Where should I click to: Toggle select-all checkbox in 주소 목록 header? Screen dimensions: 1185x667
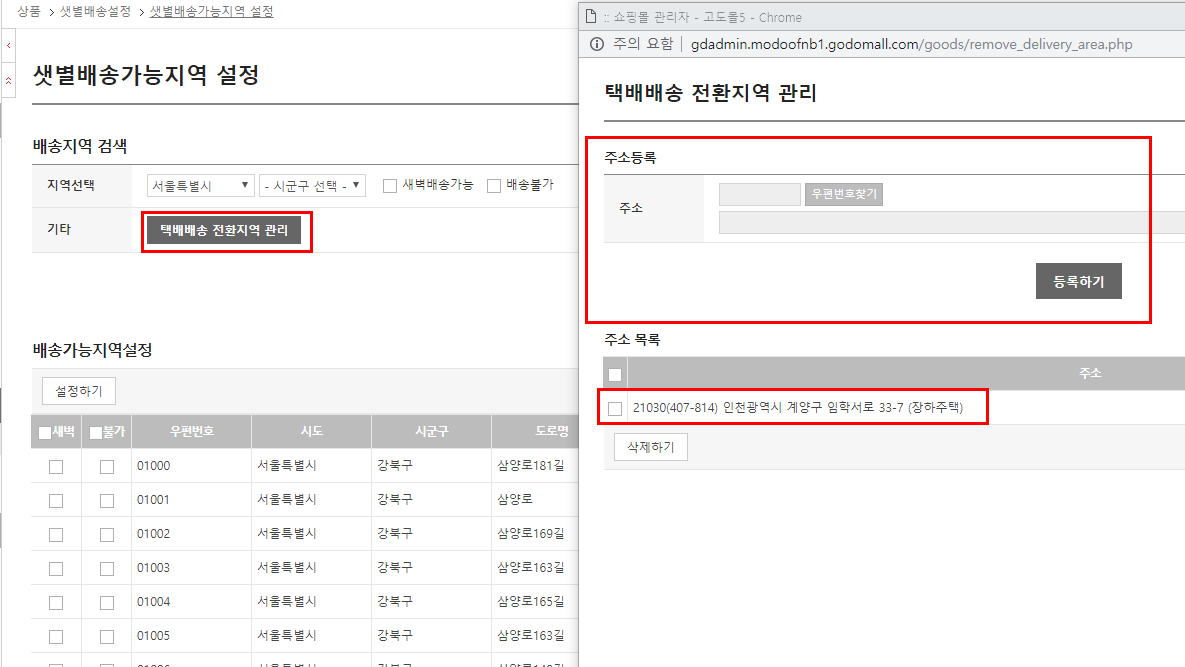coord(615,375)
